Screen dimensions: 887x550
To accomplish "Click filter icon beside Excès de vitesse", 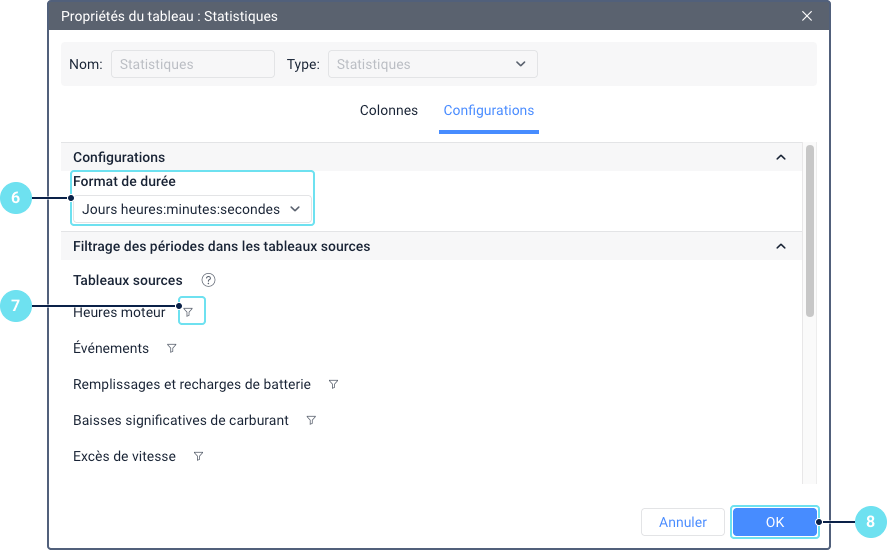I will [198, 456].
